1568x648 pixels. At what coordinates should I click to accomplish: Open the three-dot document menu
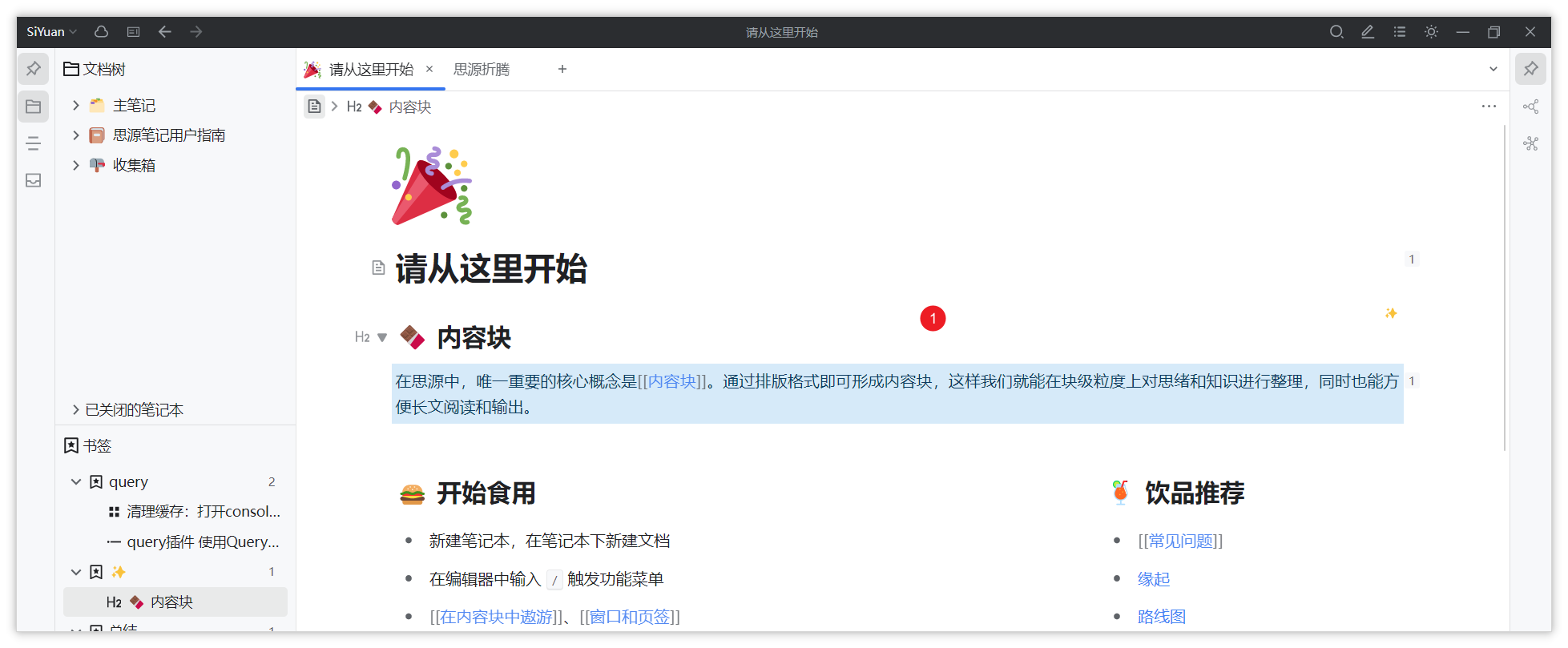pos(1489,107)
